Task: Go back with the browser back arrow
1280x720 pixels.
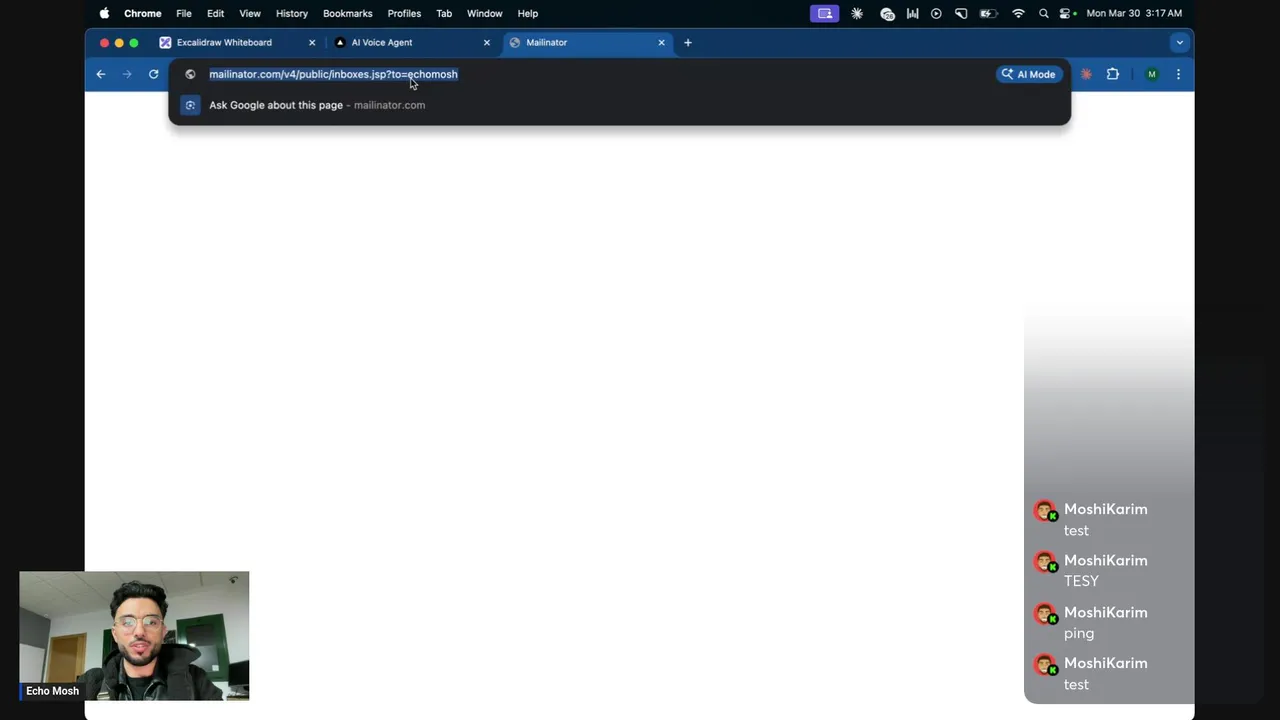Action: (101, 74)
